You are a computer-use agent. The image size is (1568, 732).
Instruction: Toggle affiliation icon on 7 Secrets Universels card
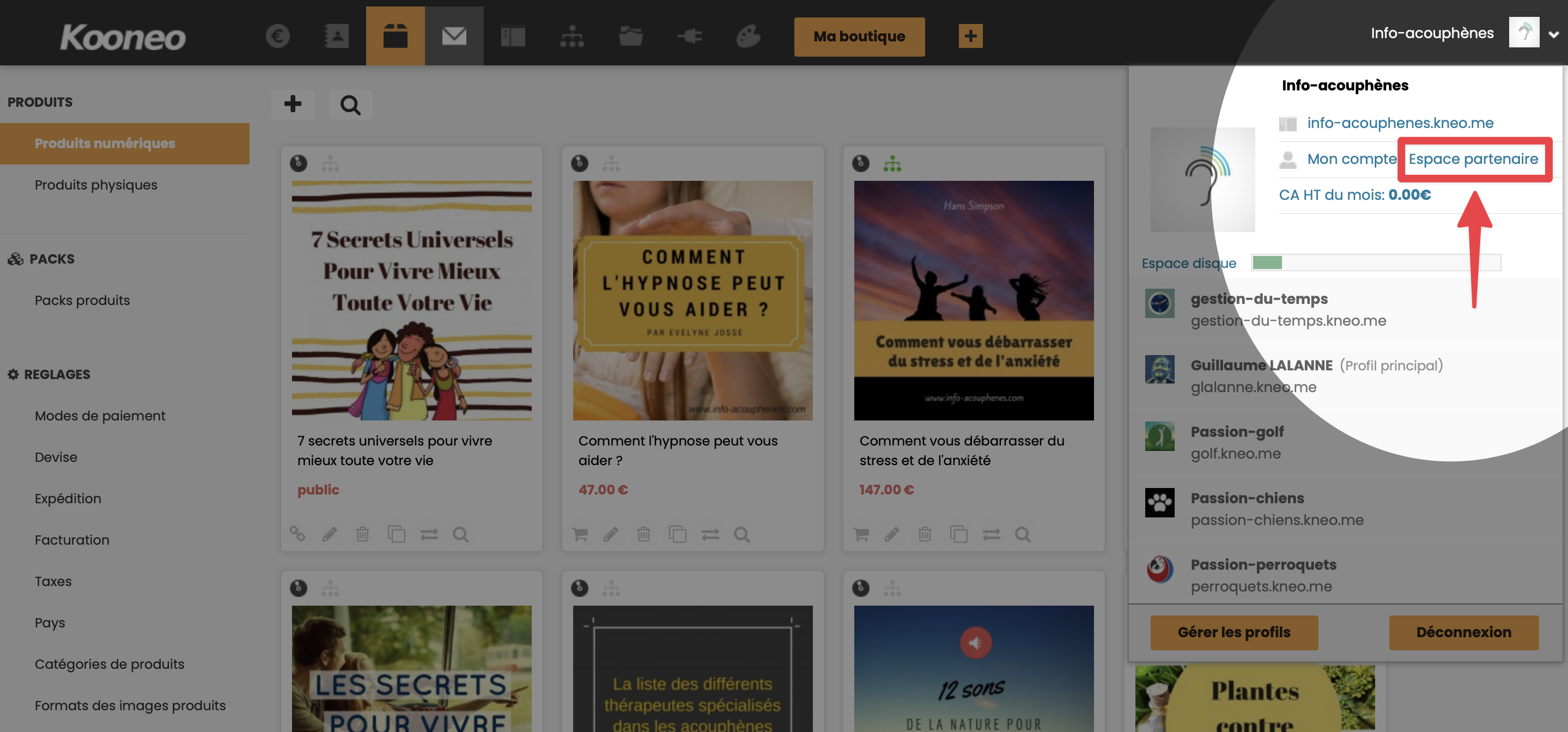point(330,163)
